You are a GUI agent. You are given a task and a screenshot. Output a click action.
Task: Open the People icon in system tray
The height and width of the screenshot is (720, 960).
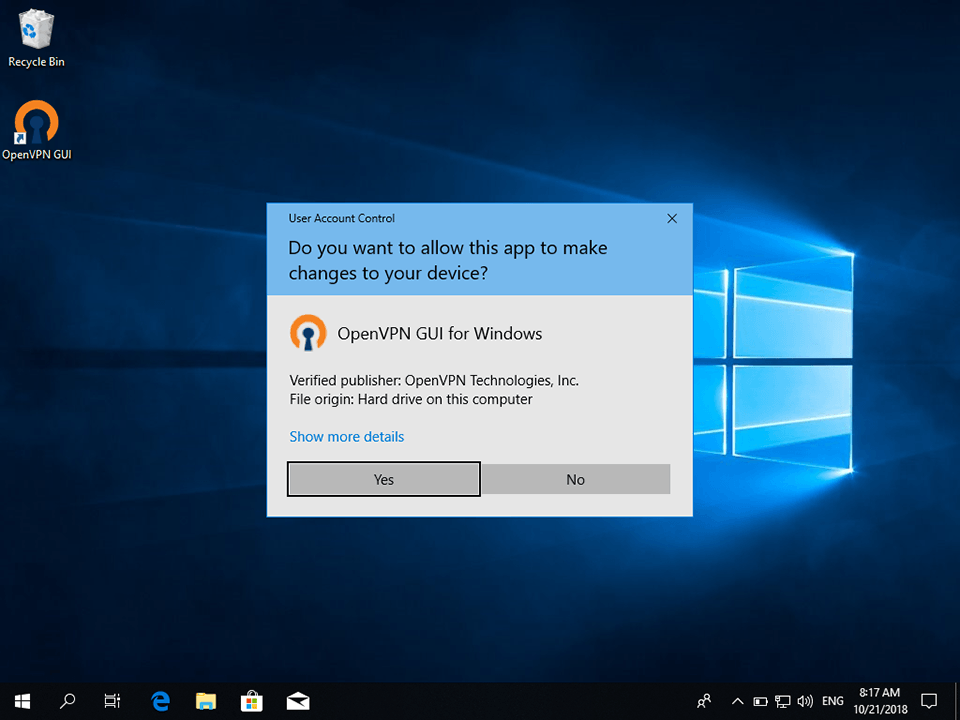pos(705,701)
